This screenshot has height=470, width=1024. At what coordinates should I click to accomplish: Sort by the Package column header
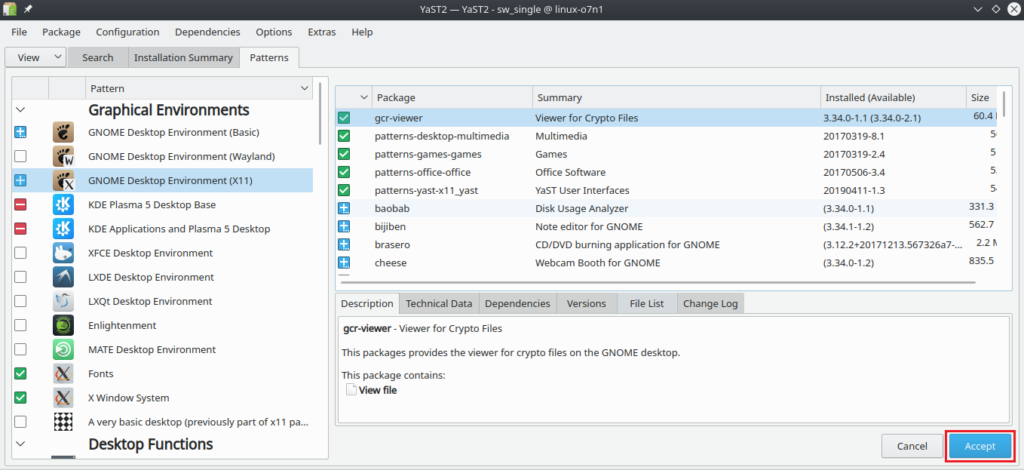pyautogui.click(x=452, y=97)
